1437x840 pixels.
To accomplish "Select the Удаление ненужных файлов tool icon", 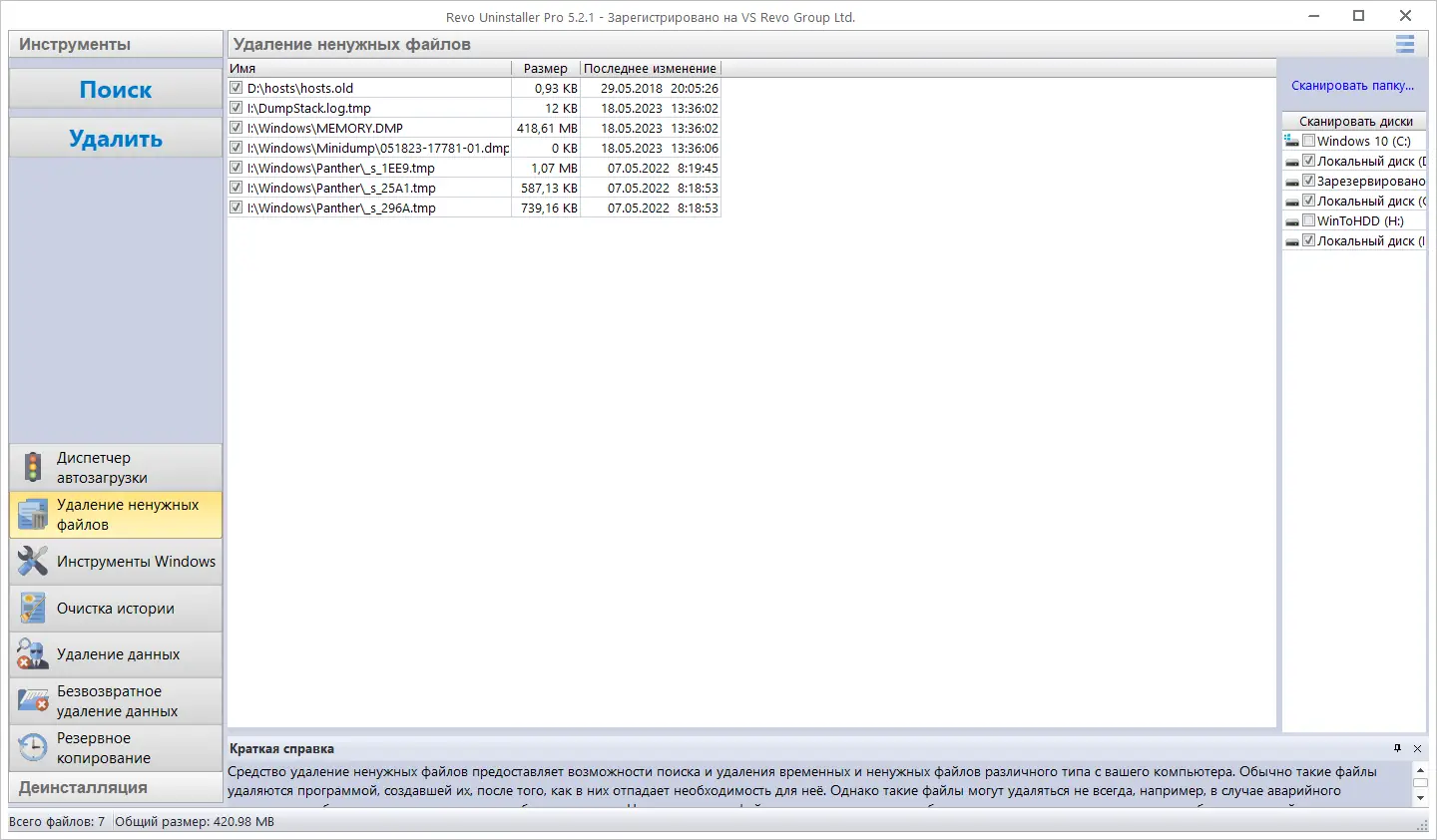I will tap(33, 514).
